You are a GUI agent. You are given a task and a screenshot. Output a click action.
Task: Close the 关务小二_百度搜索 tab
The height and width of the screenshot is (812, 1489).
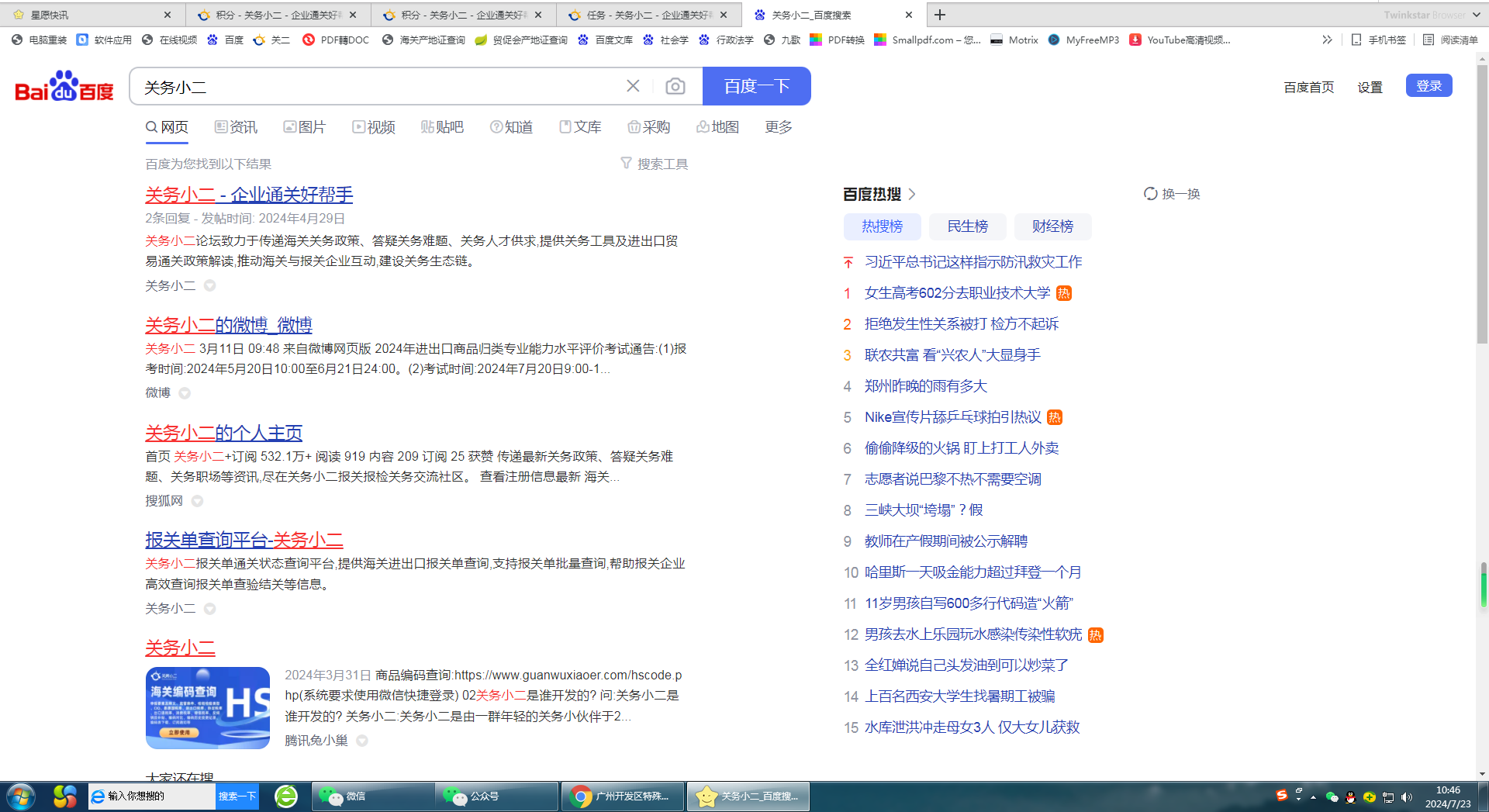(909, 15)
